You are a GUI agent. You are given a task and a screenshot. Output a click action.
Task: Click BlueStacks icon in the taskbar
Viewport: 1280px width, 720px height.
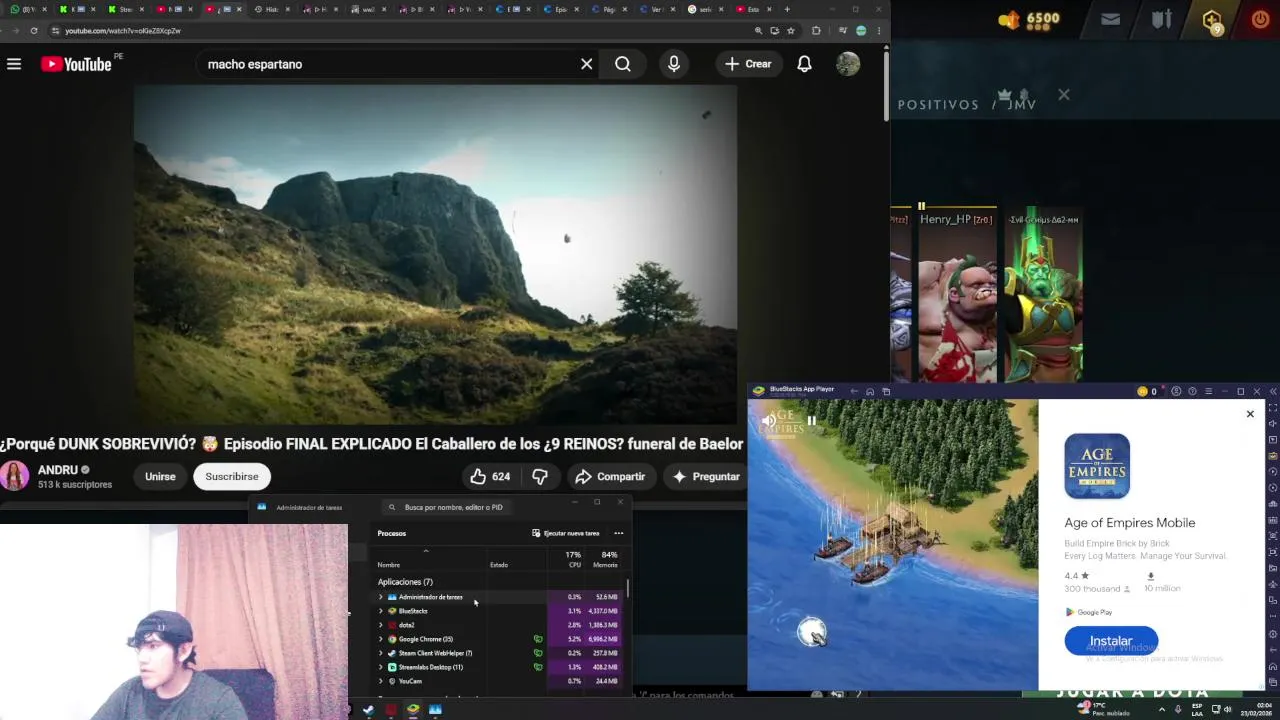point(412,710)
